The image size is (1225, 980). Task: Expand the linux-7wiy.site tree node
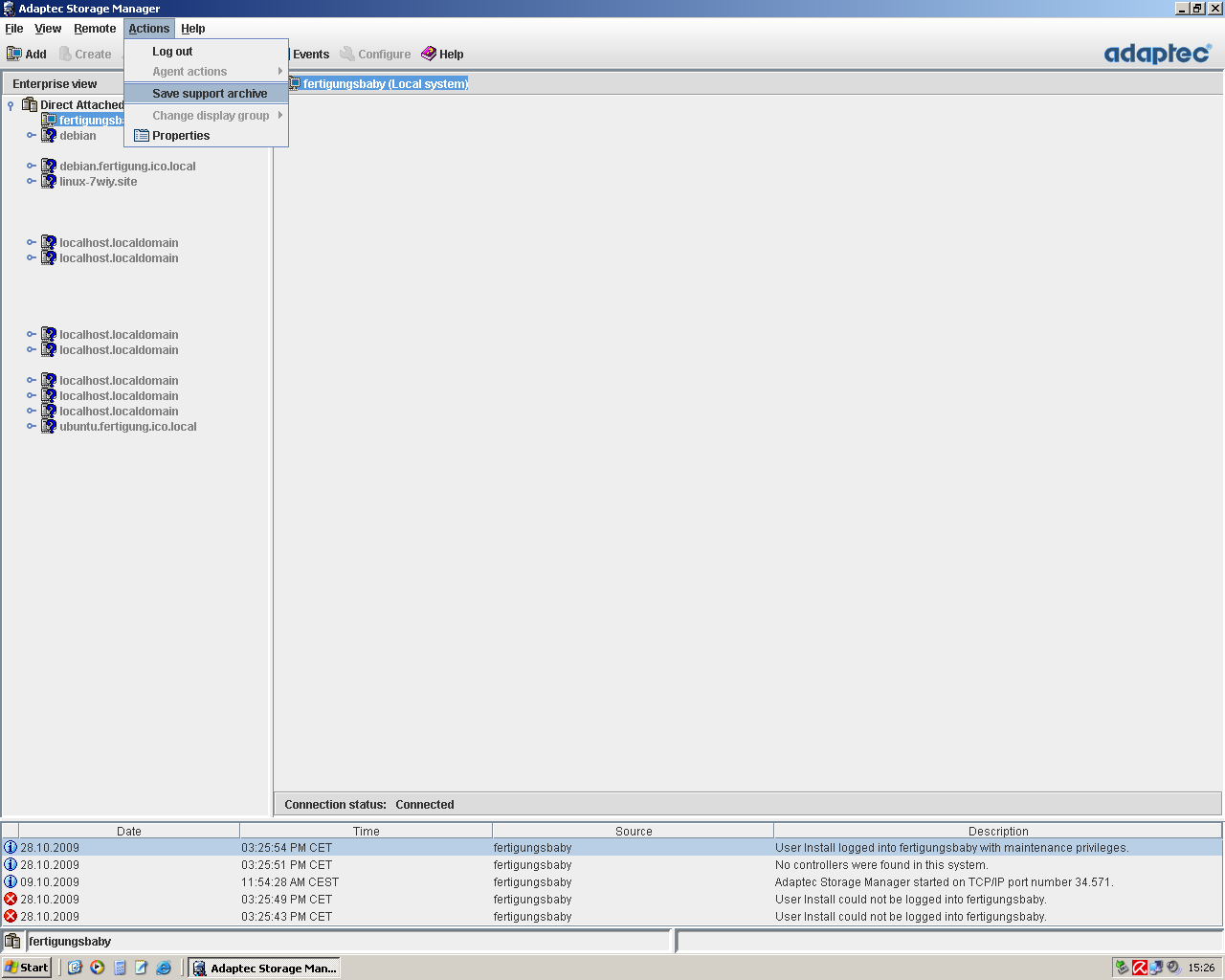[31, 181]
